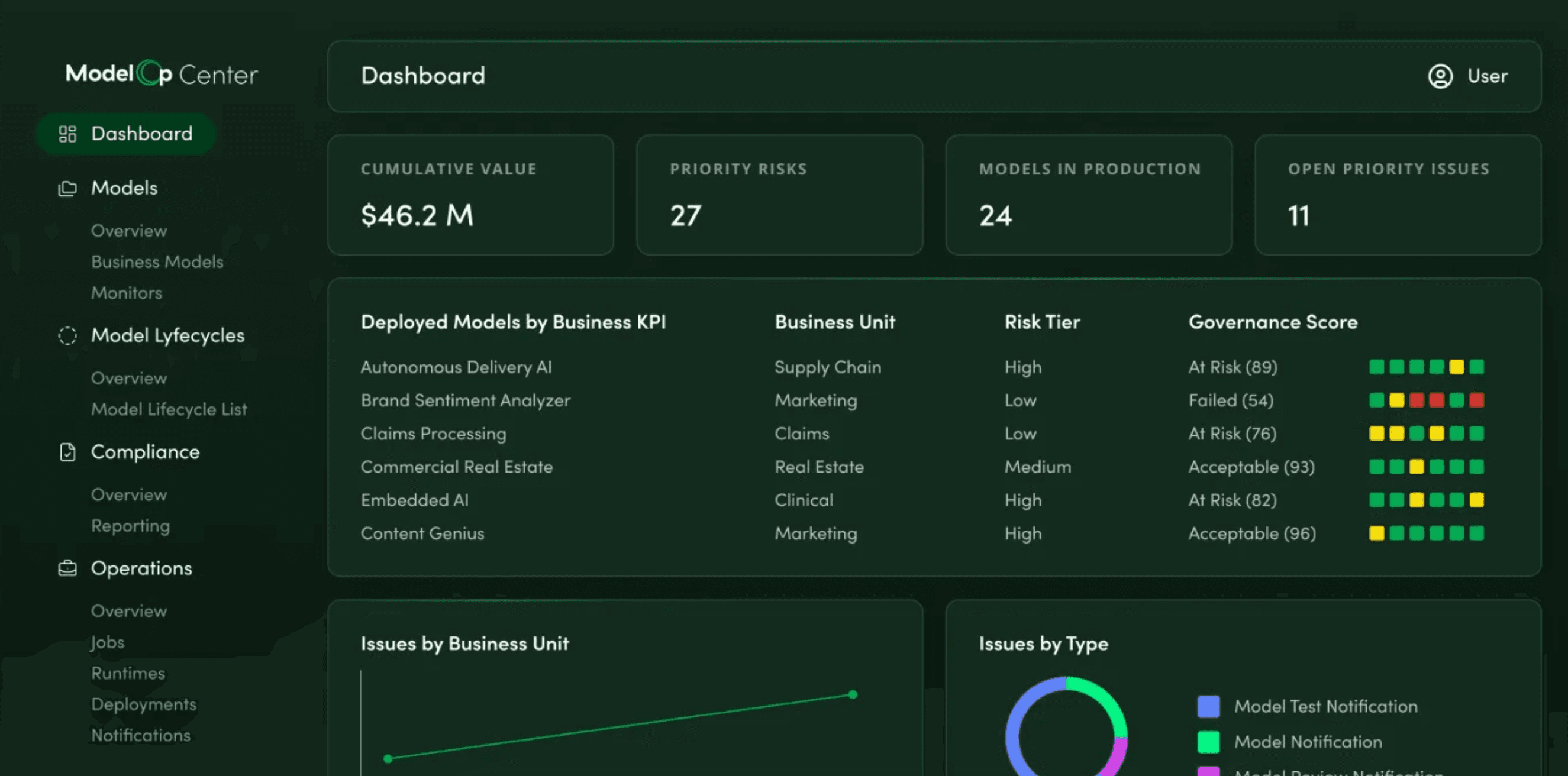Click the Clinical business unit

804,500
